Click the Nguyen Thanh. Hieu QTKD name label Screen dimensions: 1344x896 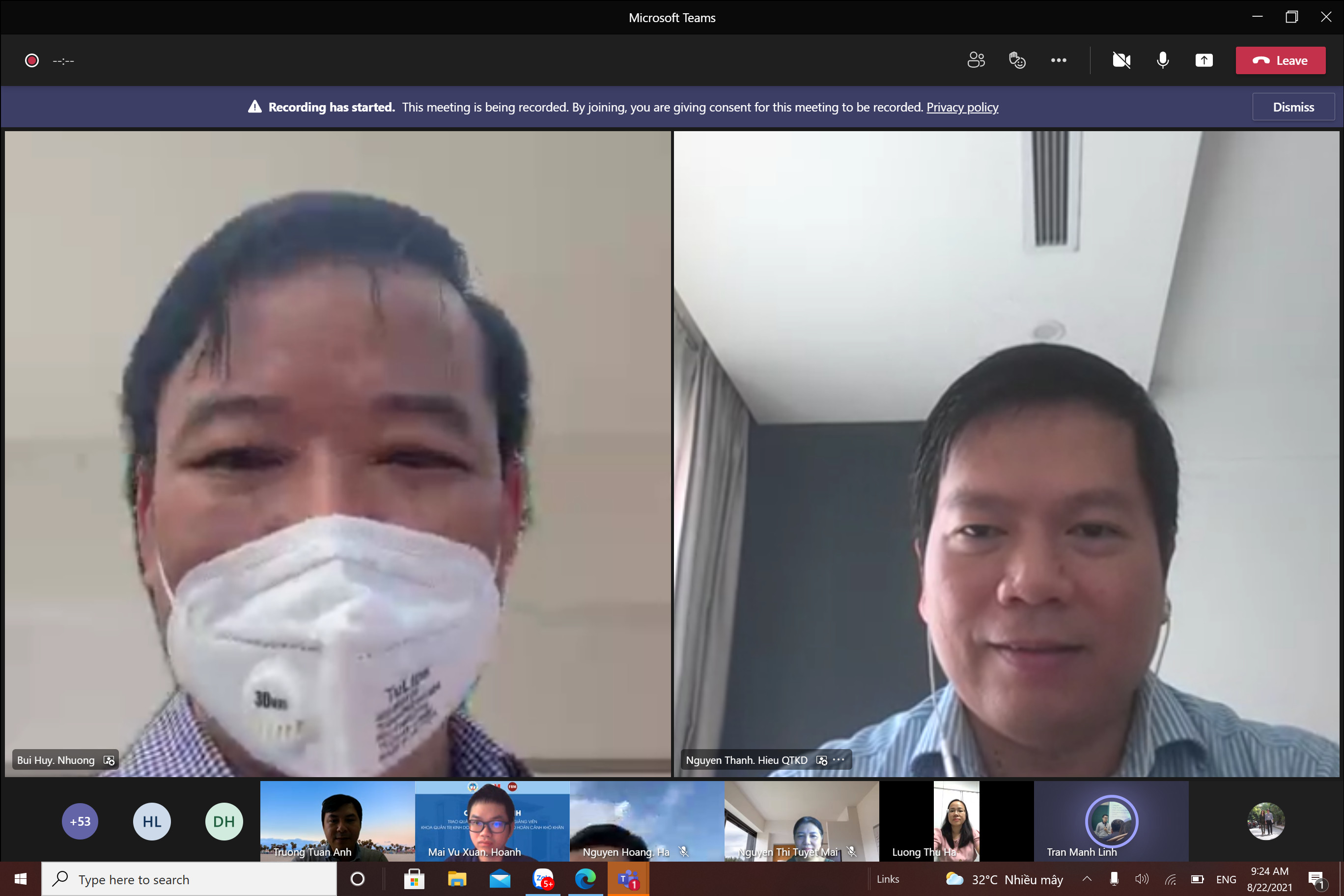pyautogui.click(x=746, y=760)
